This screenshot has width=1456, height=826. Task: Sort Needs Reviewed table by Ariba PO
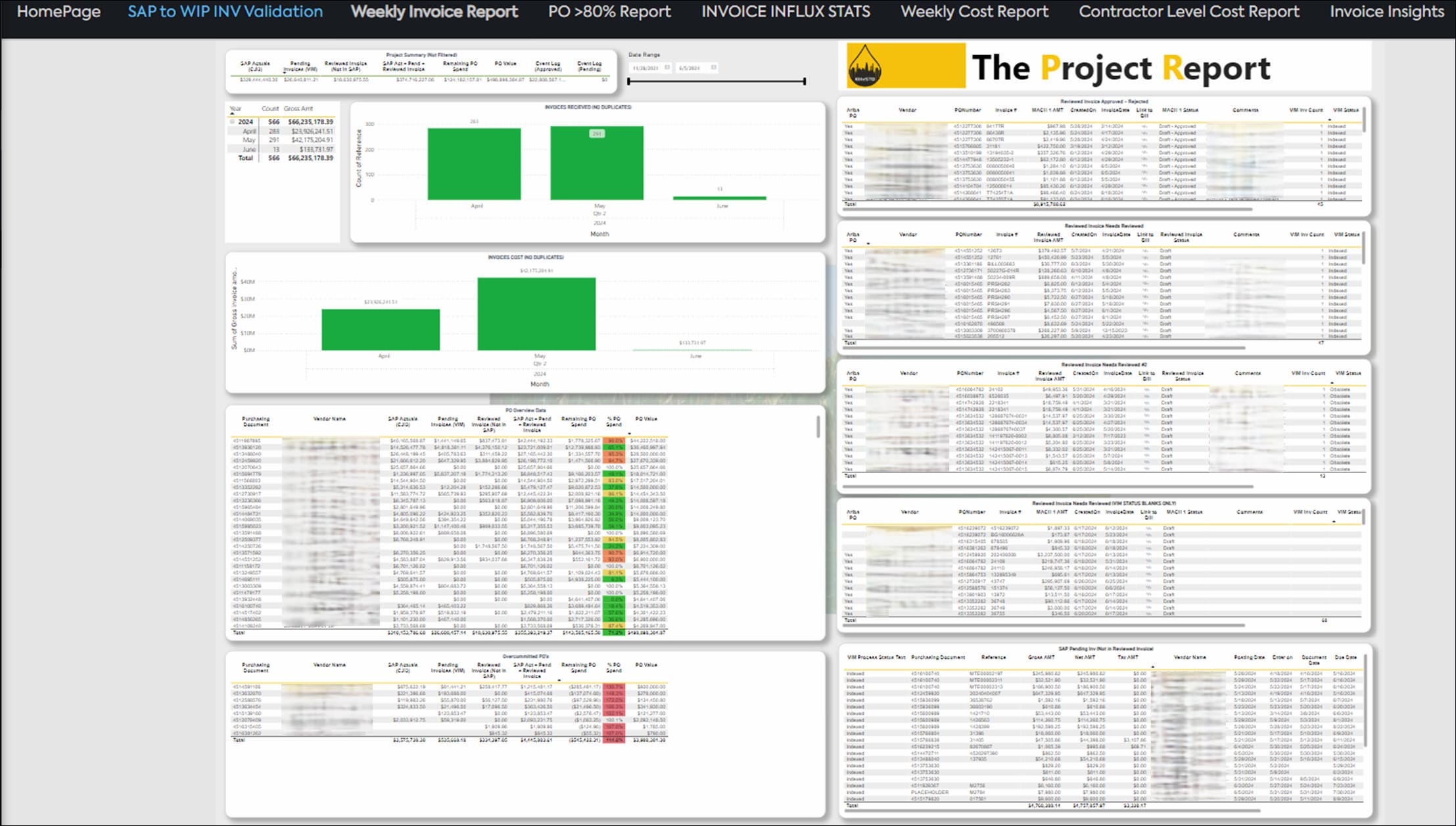853,237
